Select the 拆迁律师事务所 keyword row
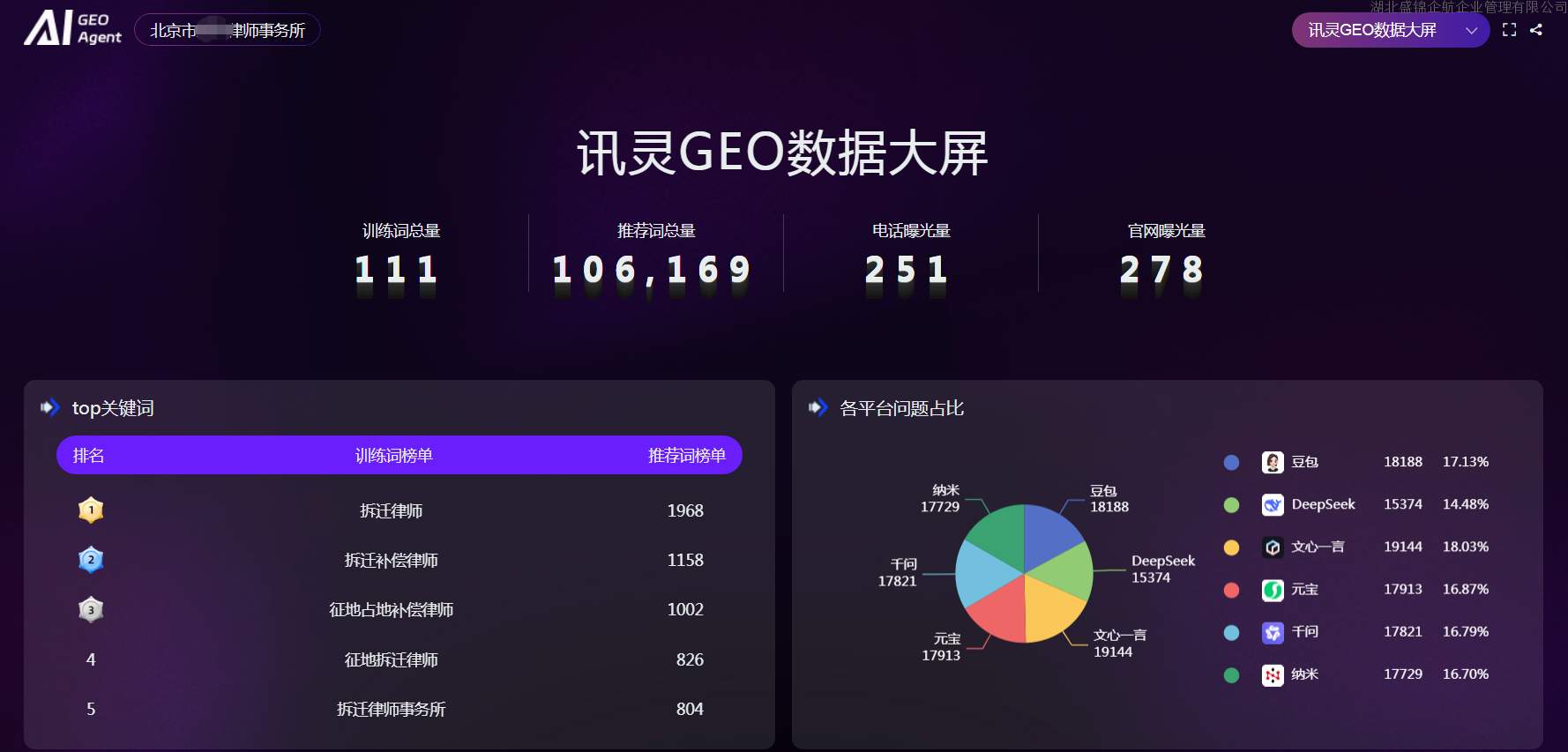 [x=399, y=709]
